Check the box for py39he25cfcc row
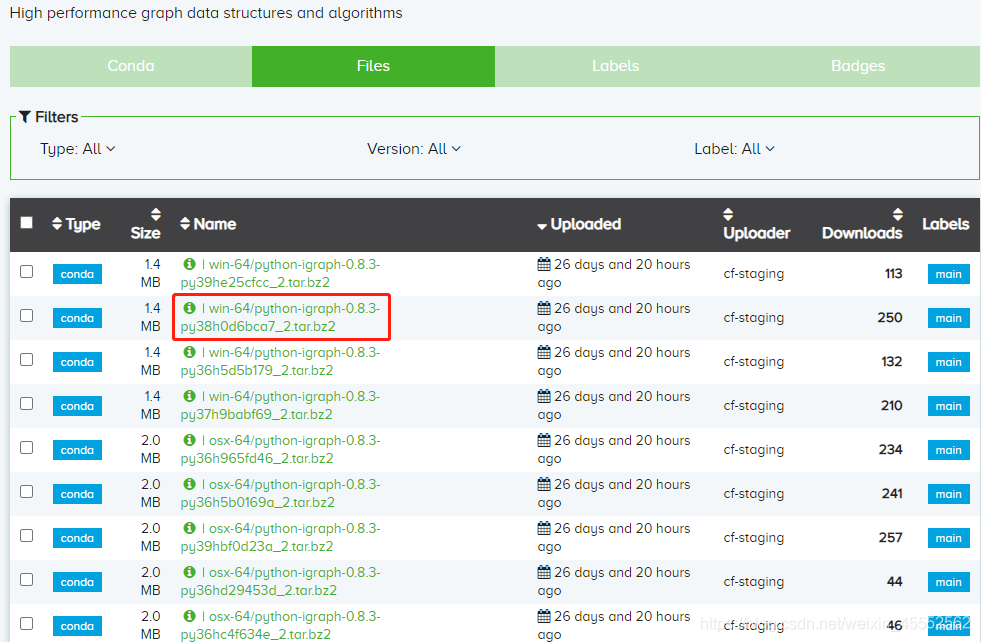This screenshot has width=981, height=642. pos(26,272)
